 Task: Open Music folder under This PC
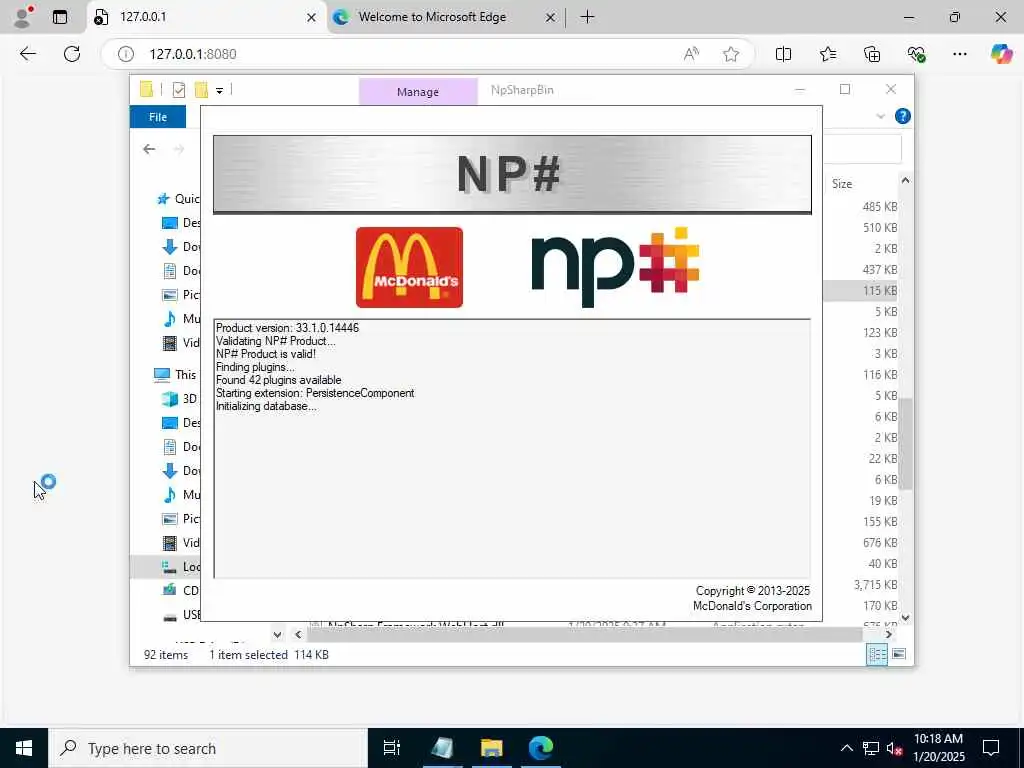[x=181, y=494]
